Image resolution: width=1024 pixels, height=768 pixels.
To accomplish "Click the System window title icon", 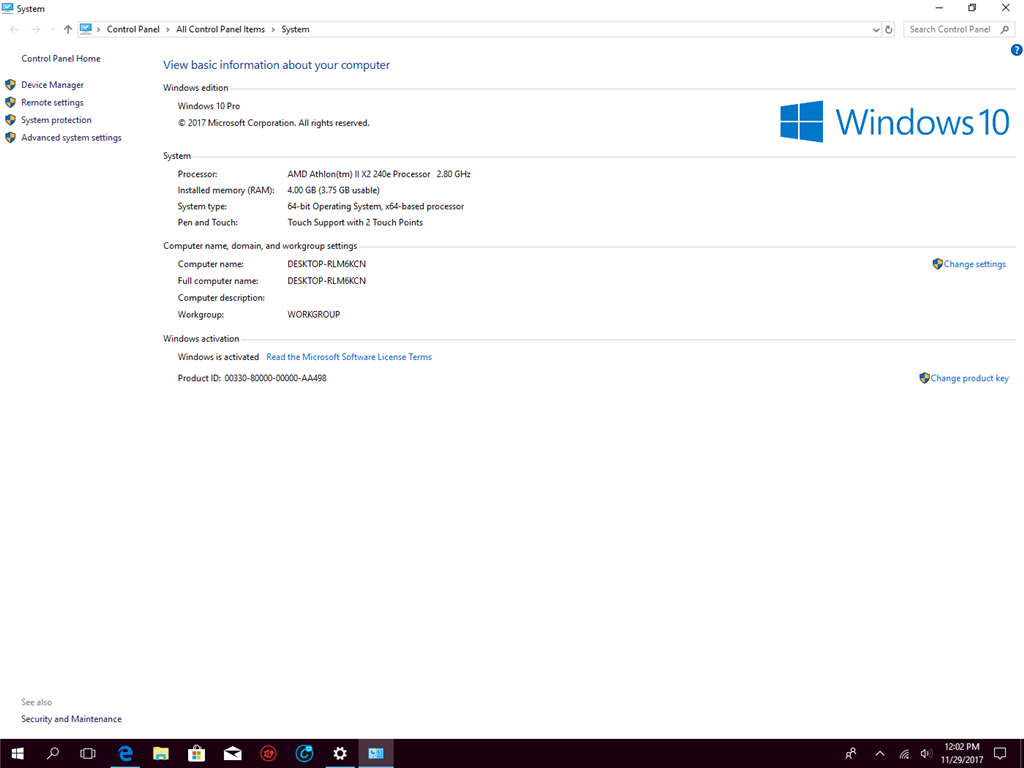I will coord(8,8).
